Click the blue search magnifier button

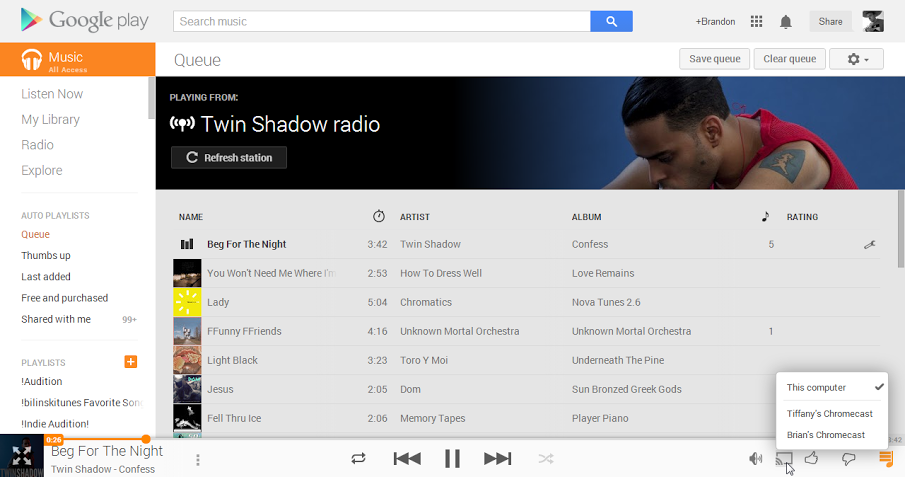coord(611,21)
